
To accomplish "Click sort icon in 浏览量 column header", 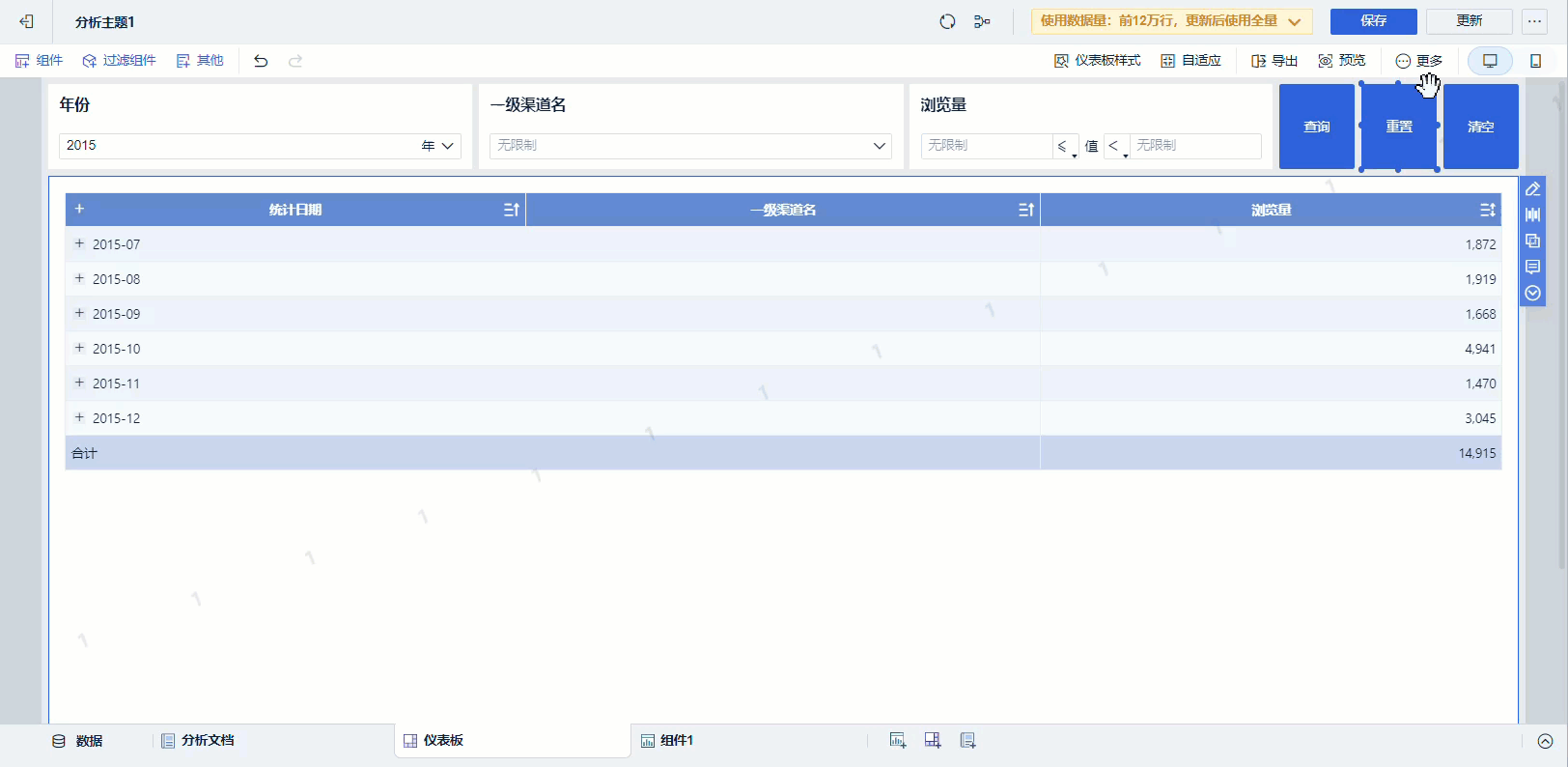I will coord(1488,210).
